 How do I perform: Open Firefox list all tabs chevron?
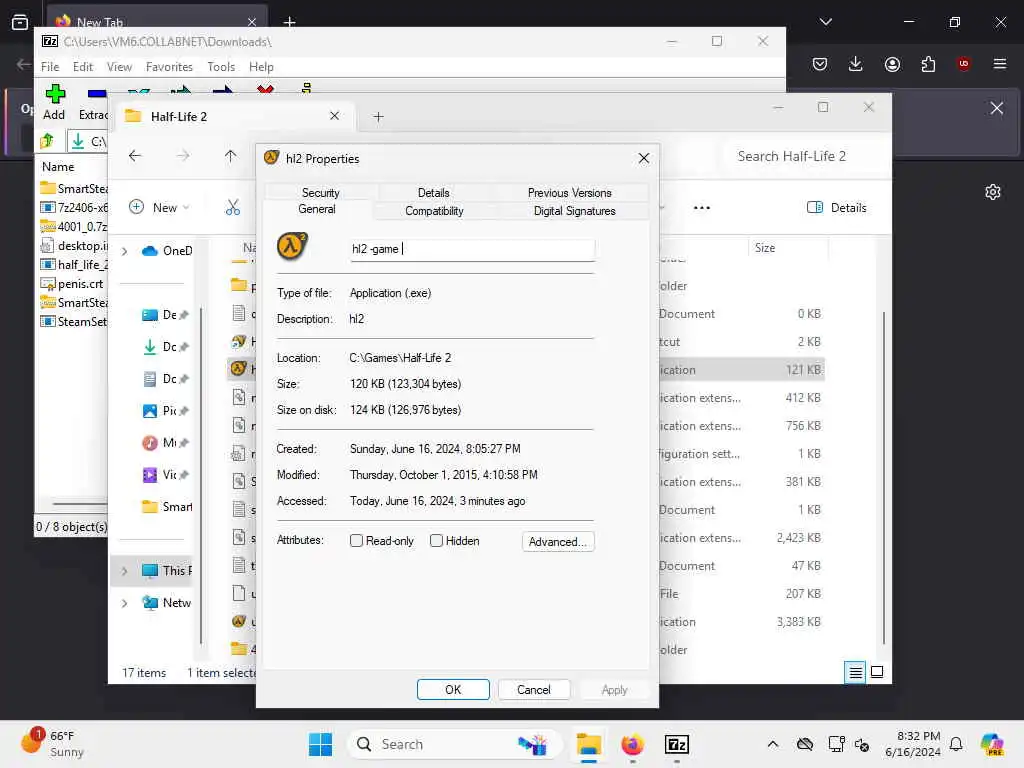coord(825,22)
